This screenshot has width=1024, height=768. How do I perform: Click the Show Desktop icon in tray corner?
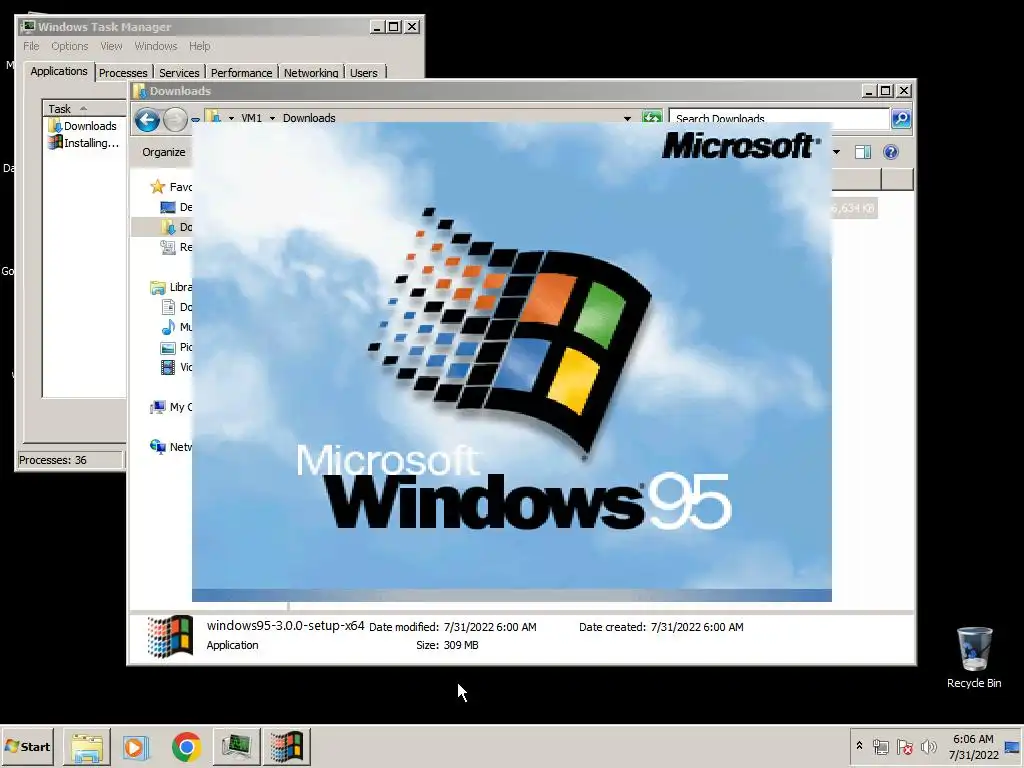tap(1012, 746)
